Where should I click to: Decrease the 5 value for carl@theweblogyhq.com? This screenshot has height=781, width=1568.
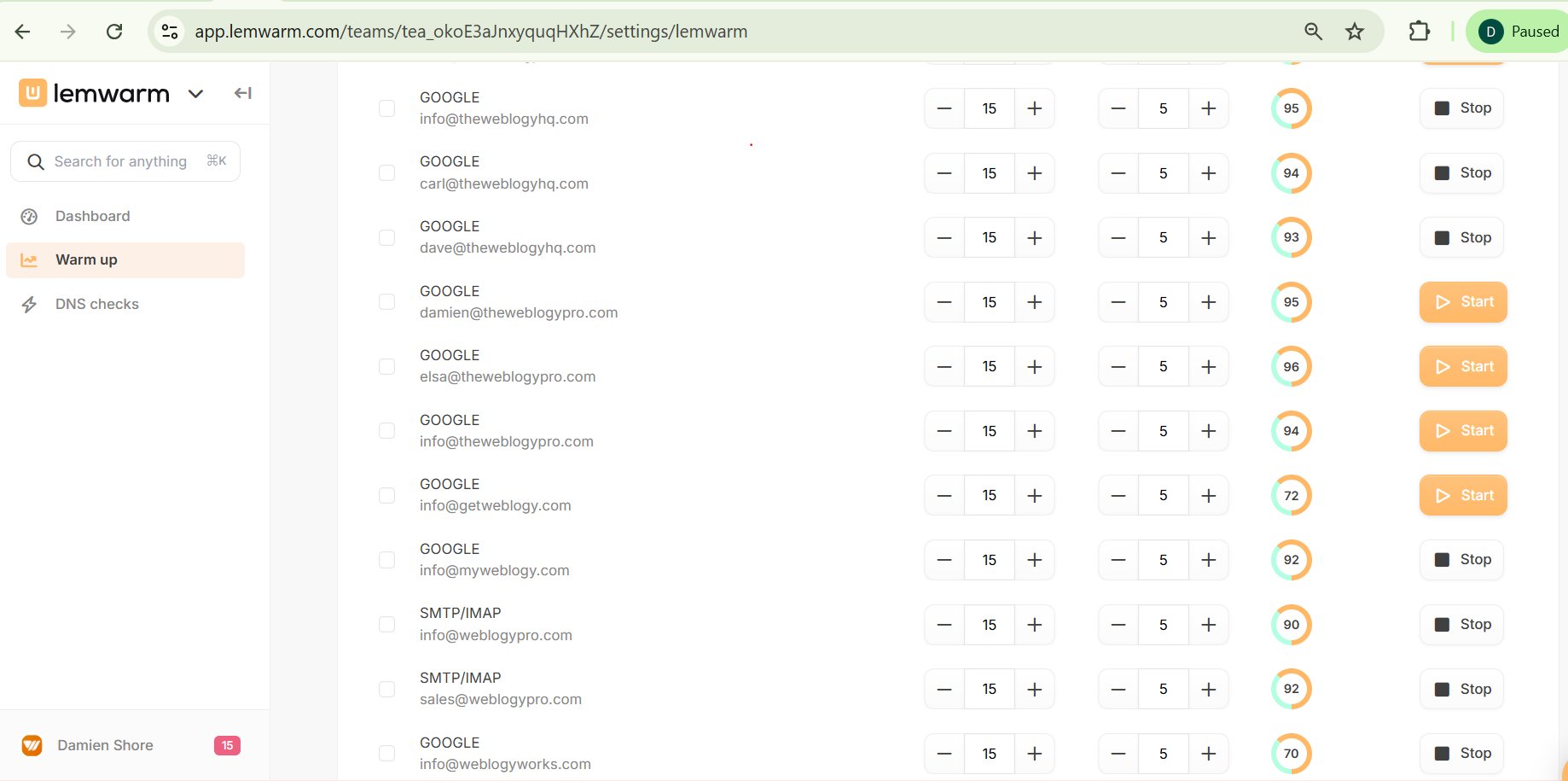(1118, 173)
